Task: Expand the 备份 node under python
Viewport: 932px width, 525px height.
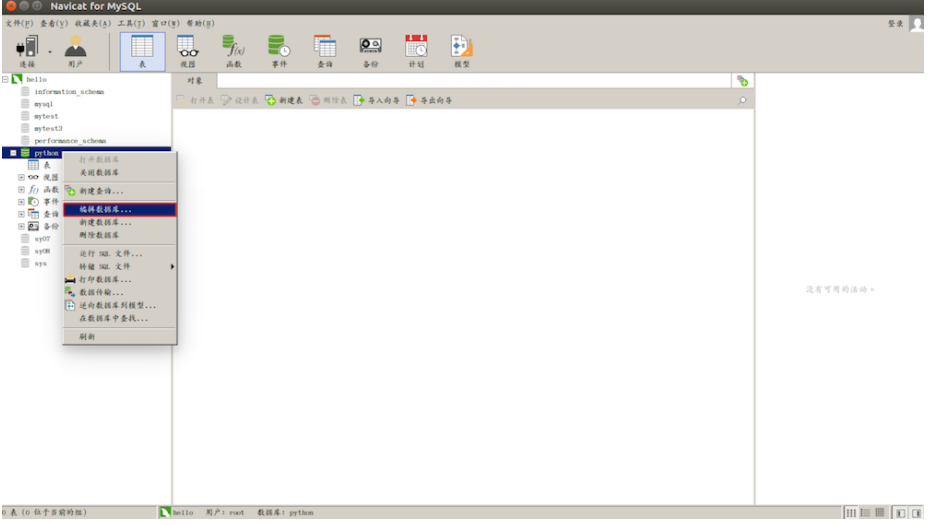Action: 21,227
